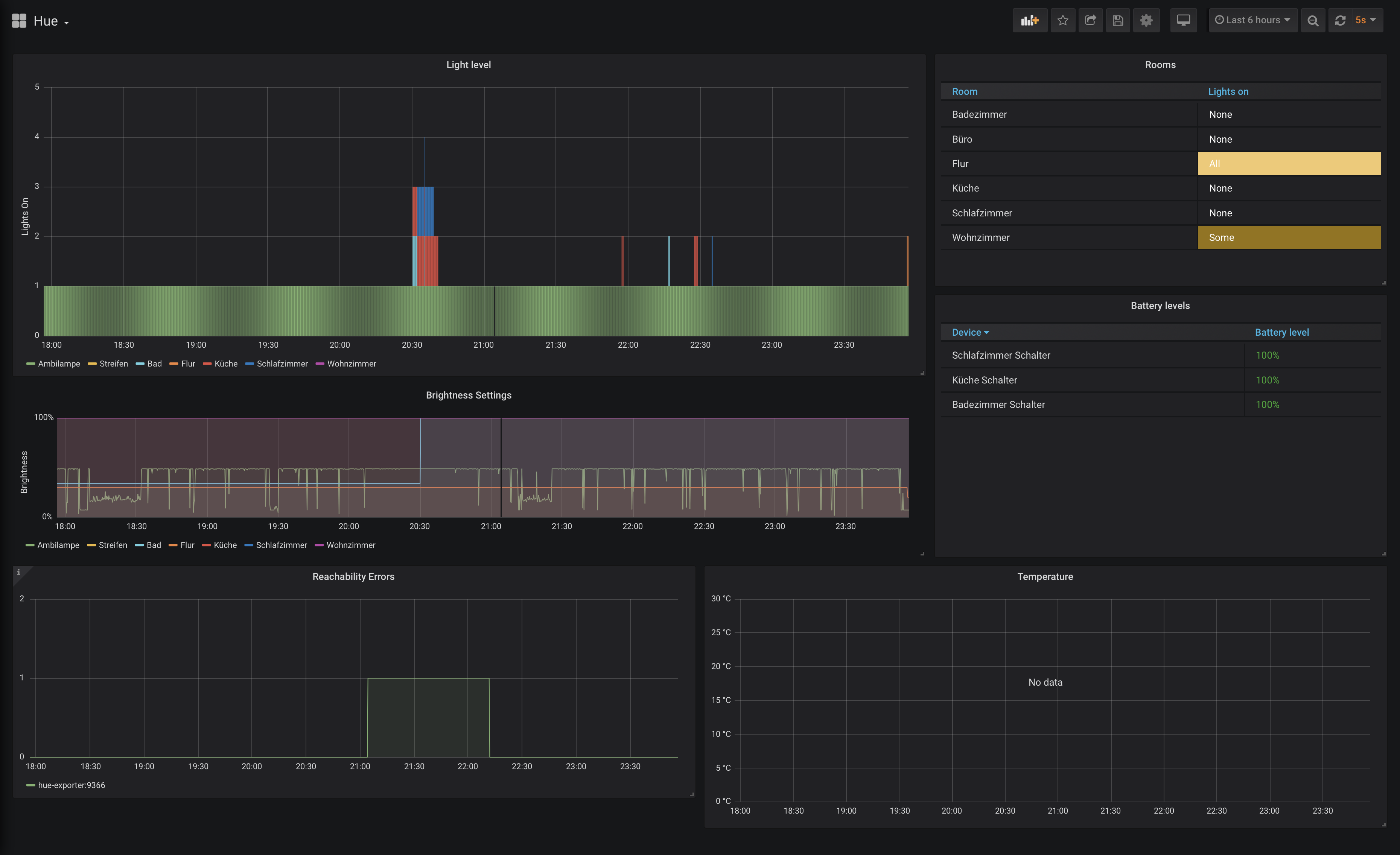Sort Rooms table by Lights on column

coord(1228,91)
